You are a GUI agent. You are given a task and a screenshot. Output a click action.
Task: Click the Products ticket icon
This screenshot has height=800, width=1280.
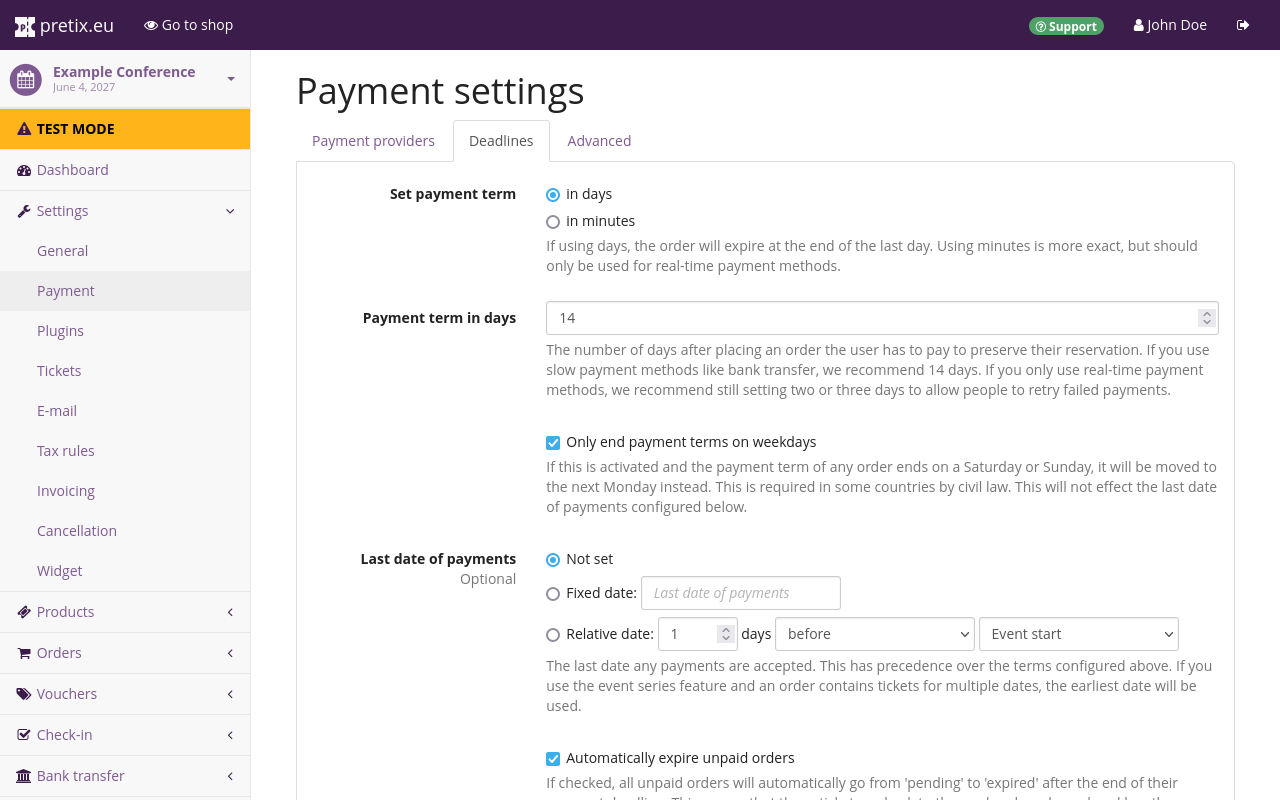[x=24, y=612]
